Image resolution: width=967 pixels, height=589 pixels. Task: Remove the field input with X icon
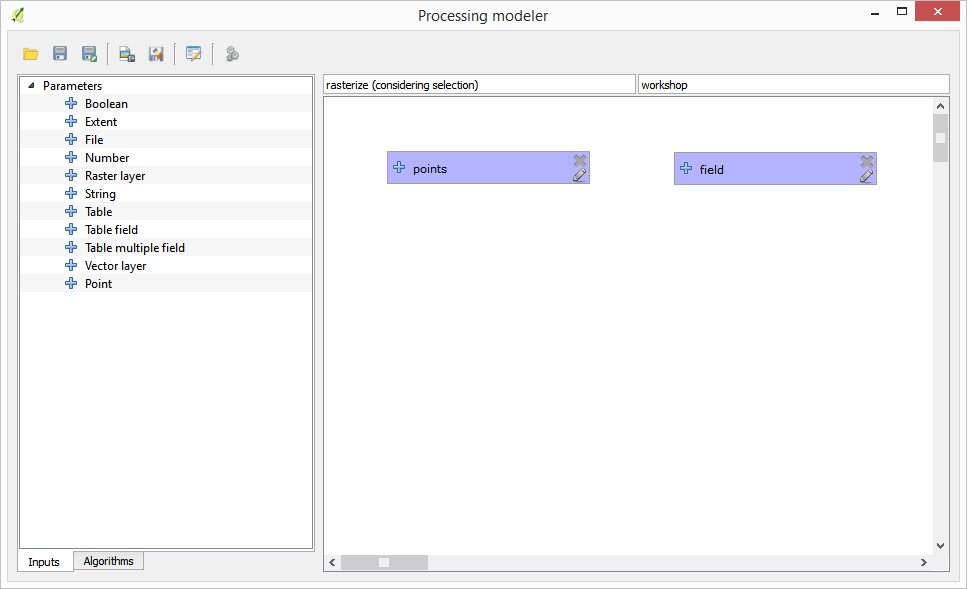tap(867, 161)
